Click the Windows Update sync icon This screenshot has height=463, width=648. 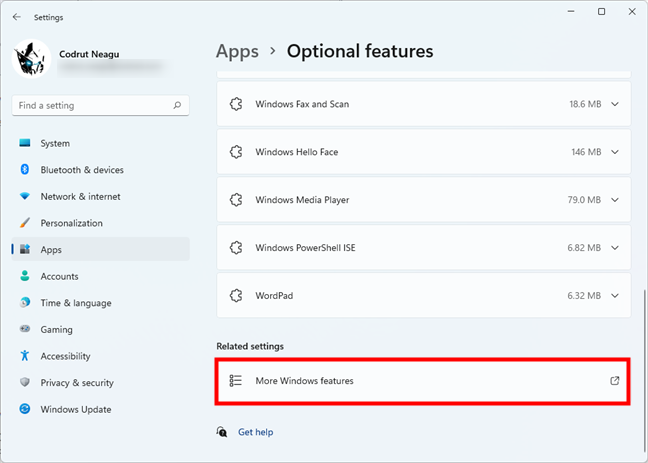tap(25, 409)
